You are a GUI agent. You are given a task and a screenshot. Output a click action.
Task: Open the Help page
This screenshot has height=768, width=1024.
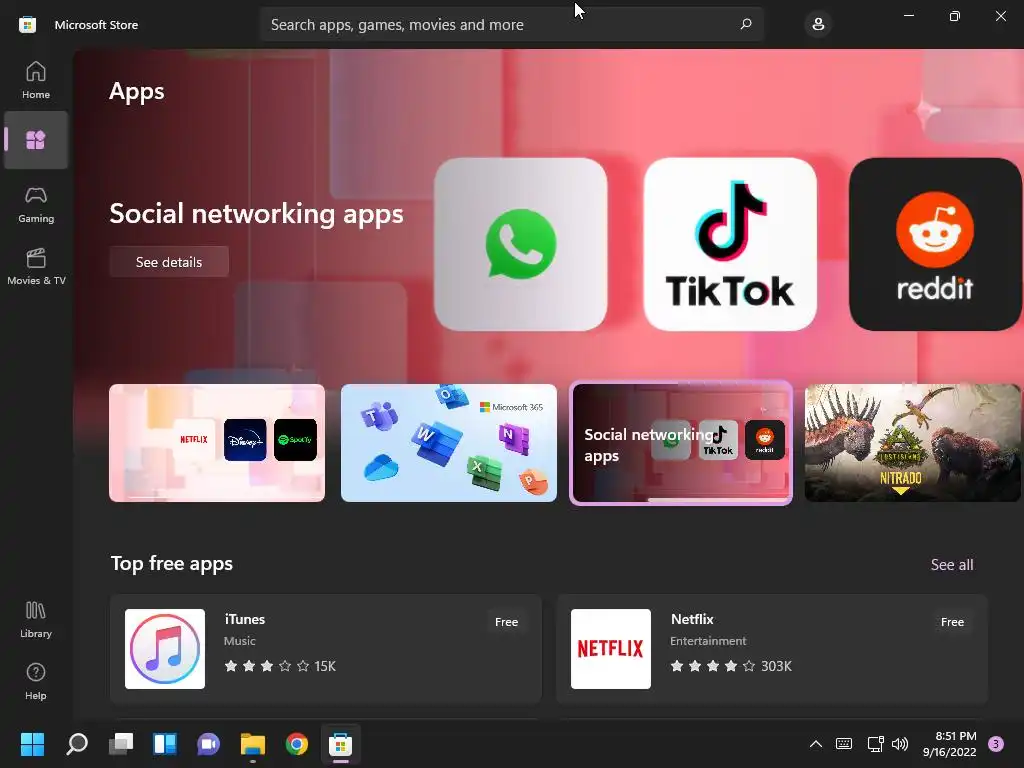tap(36, 682)
